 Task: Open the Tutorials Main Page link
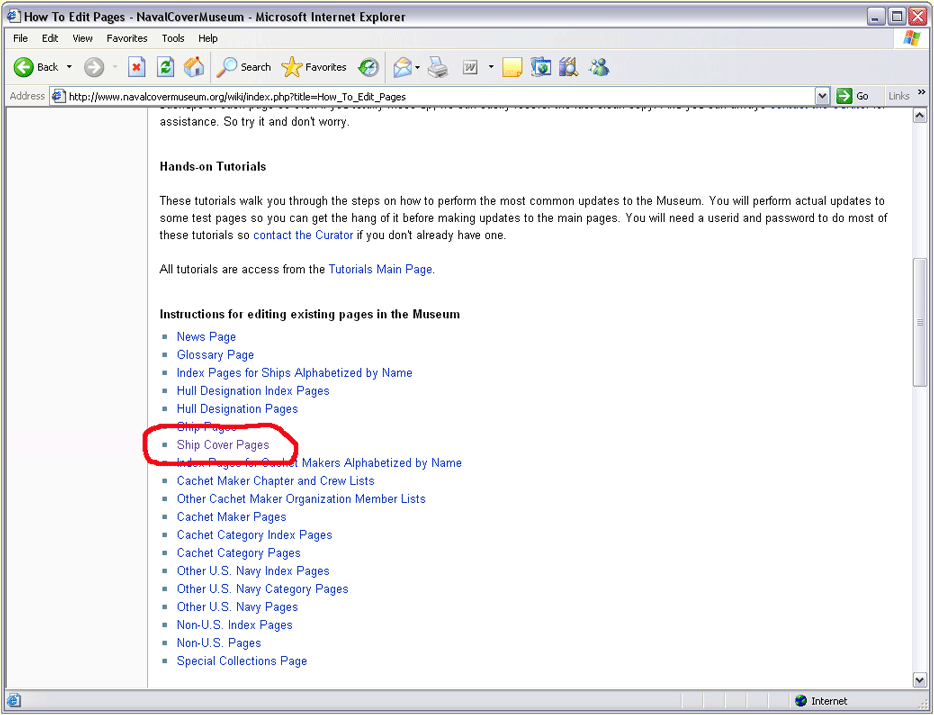380,269
